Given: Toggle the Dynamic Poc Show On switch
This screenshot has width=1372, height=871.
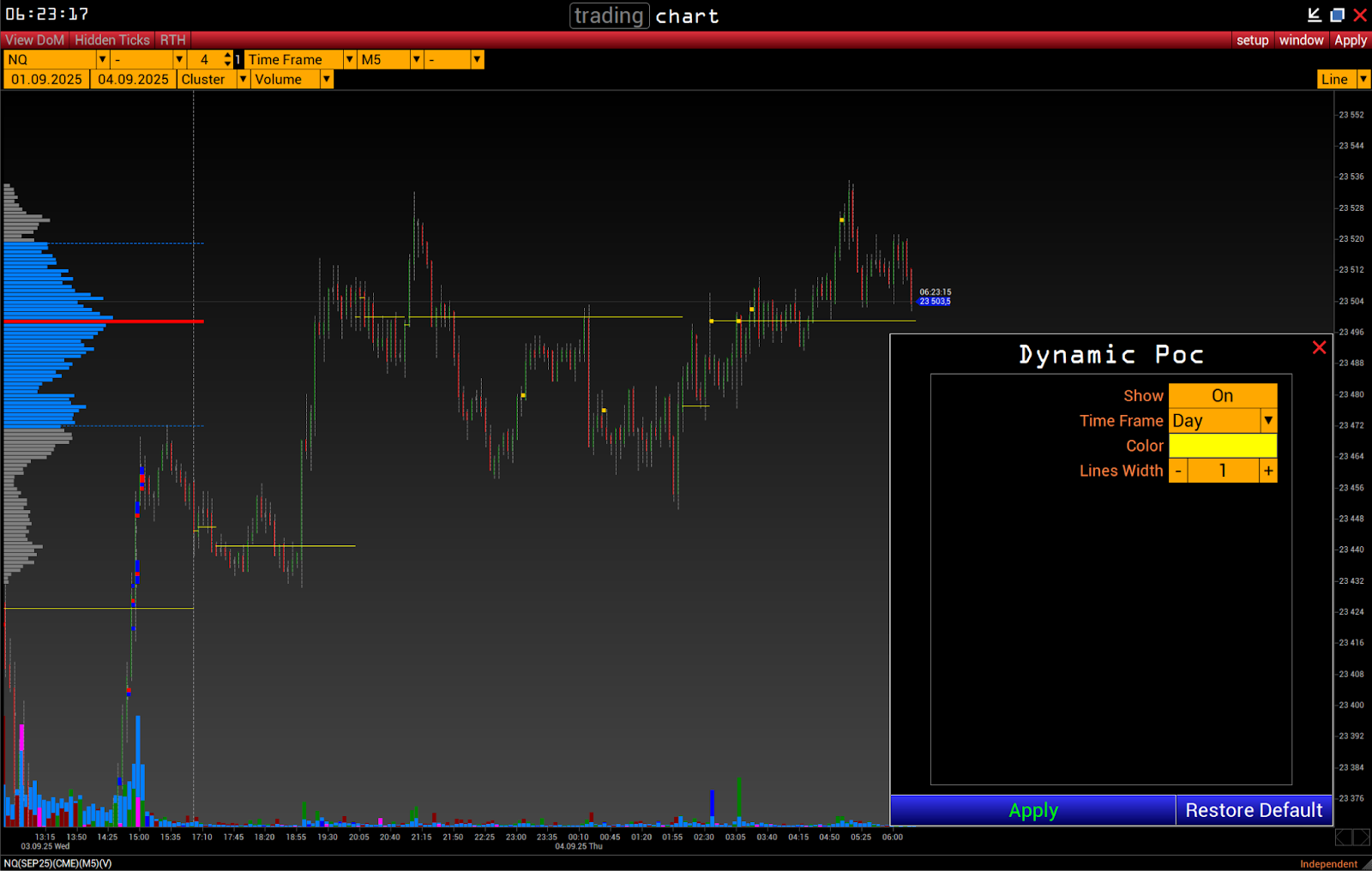Looking at the screenshot, I should click(x=1222, y=396).
